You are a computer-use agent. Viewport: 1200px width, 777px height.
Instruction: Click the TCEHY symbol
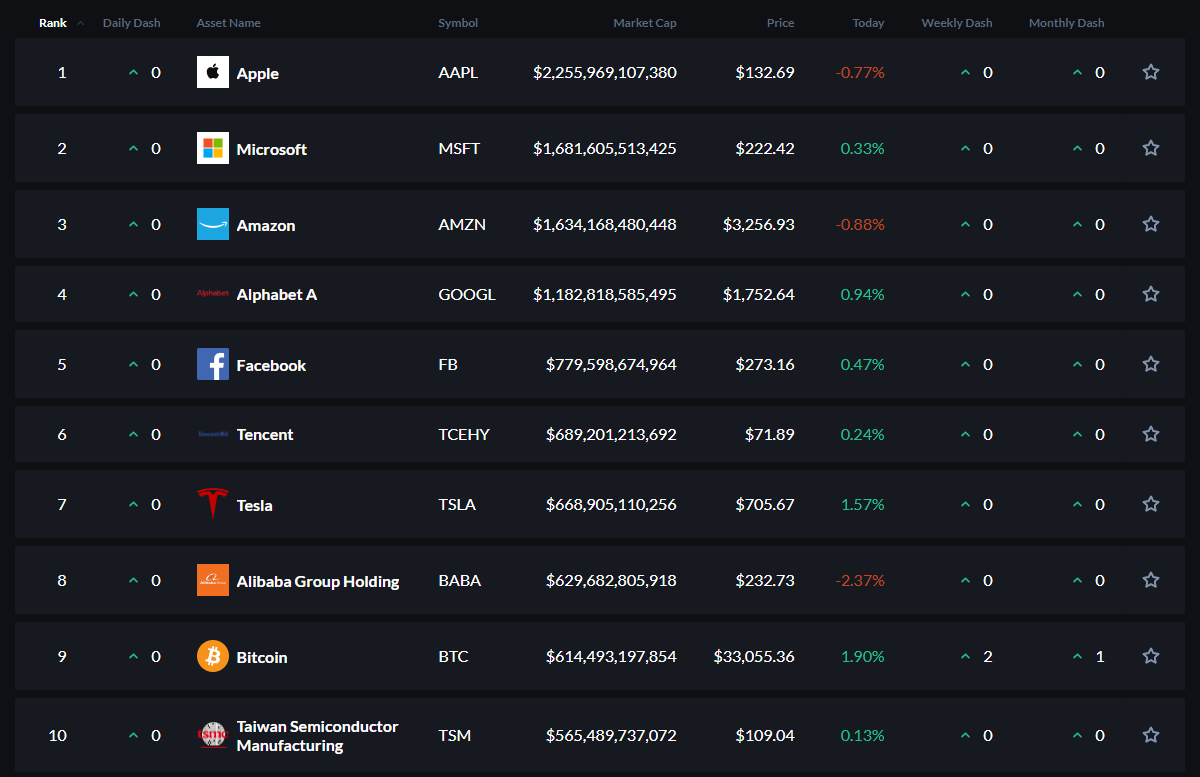coord(464,435)
